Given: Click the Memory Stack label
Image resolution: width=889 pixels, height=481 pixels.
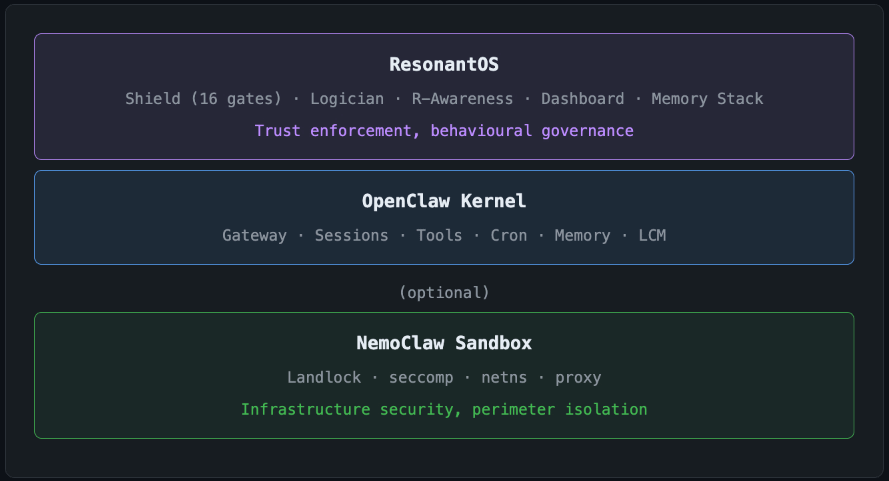Looking at the screenshot, I should [707, 99].
